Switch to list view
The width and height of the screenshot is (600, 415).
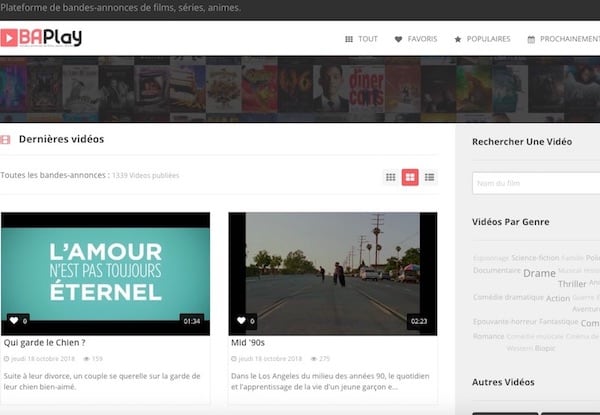click(x=429, y=177)
